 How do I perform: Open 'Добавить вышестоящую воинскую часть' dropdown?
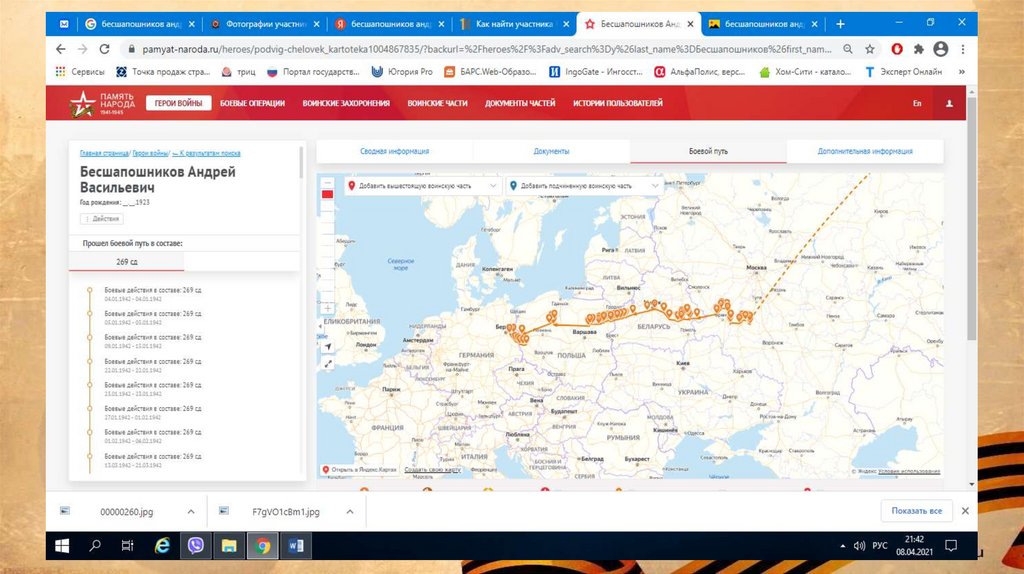tap(422, 186)
